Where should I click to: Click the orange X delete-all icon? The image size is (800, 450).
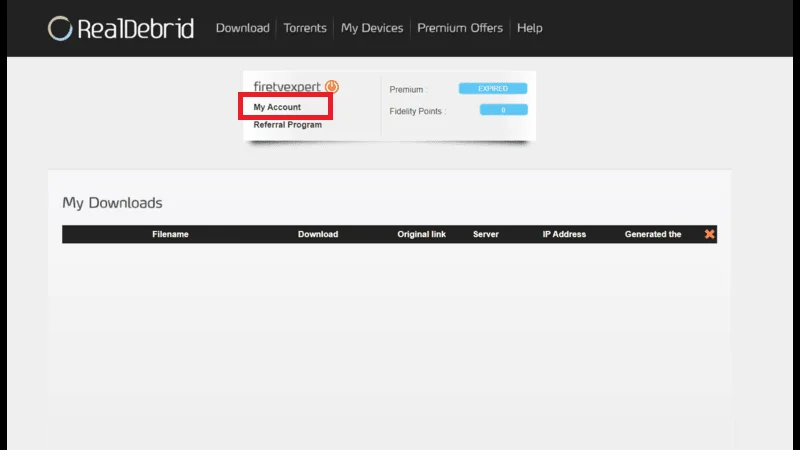(x=709, y=234)
